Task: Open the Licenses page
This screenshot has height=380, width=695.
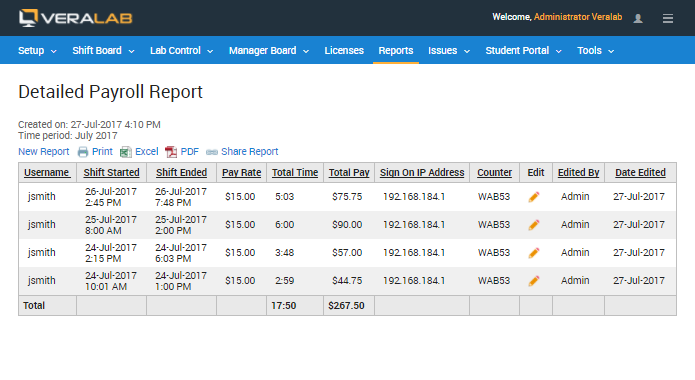Action: coord(344,51)
